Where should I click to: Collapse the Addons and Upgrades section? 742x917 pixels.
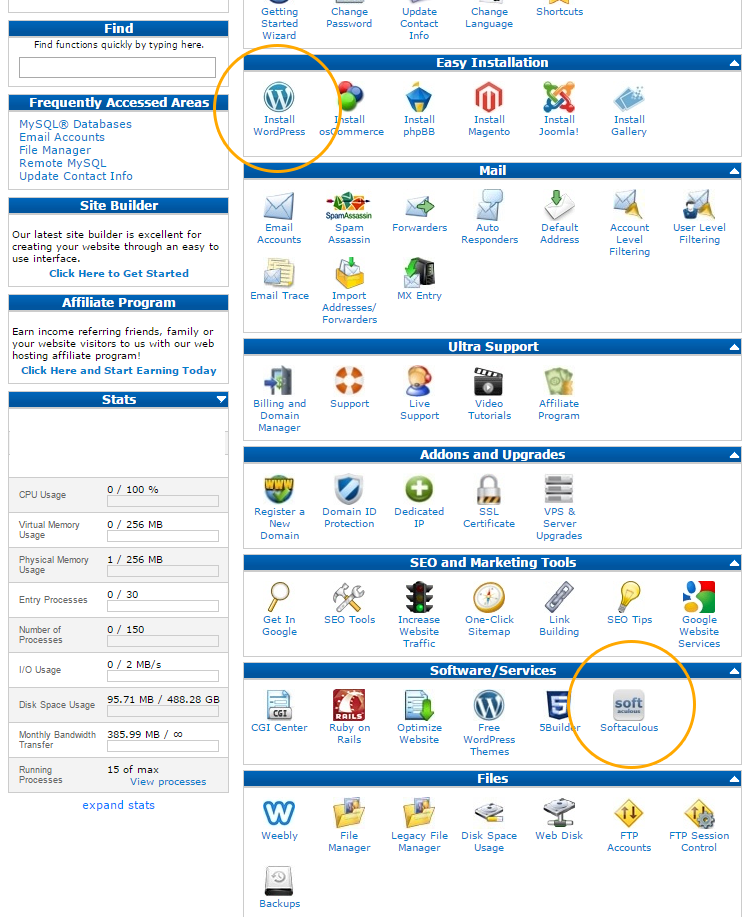(x=734, y=455)
